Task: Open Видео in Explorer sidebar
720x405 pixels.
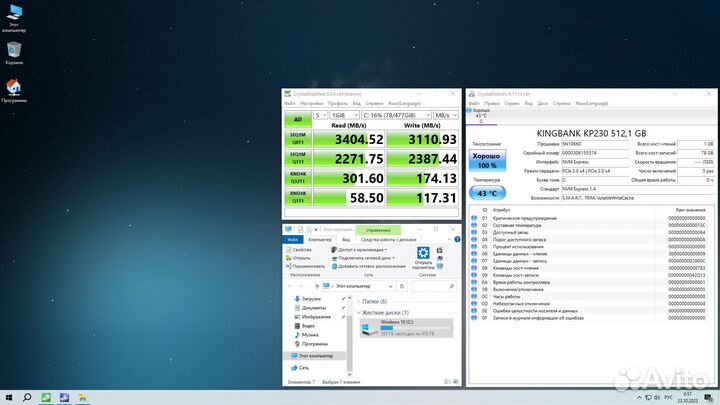Action: pyautogui.click(x=308, y=326)
